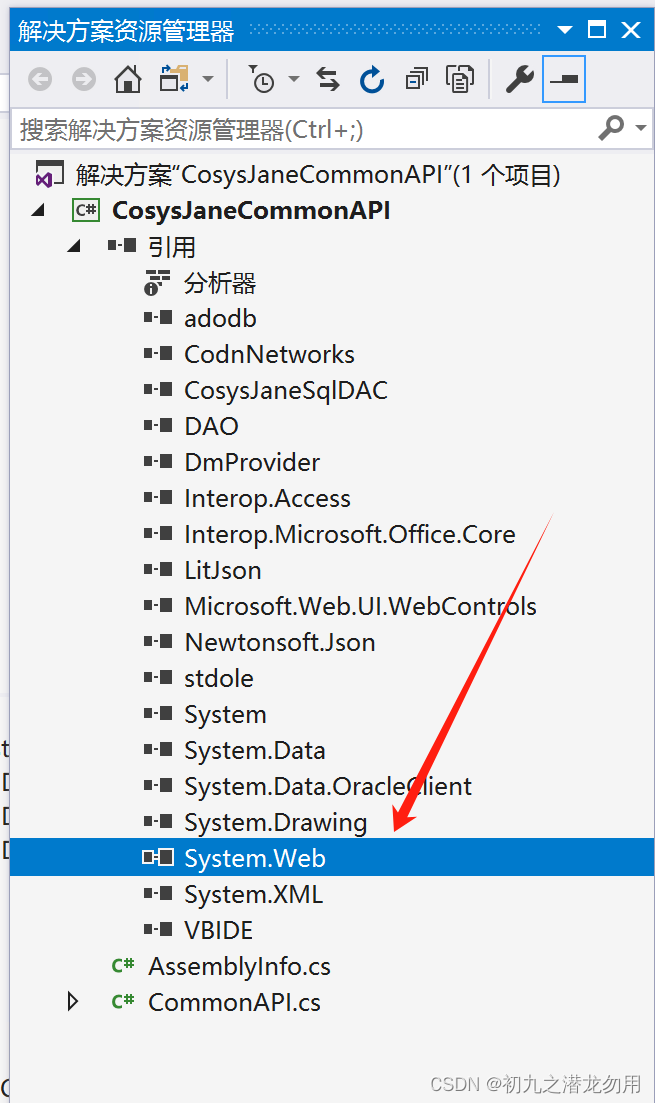This screenshot has height=1103, width=655.
Task: Expand the CommonAPI.cs file node
Action: pyautogui.click(x=72, y=1002)
